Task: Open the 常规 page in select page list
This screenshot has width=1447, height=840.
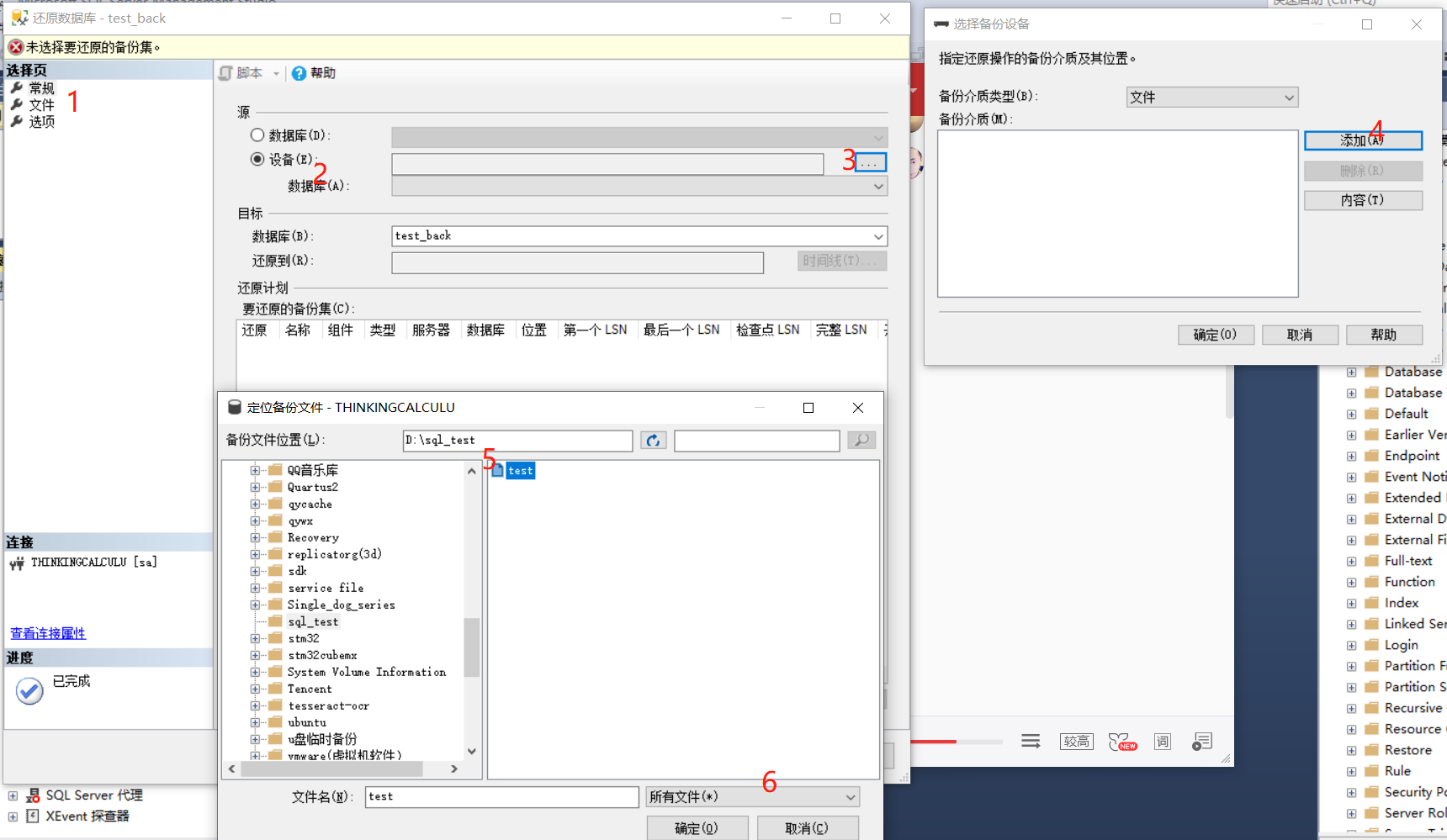Action: click(41, 88)
